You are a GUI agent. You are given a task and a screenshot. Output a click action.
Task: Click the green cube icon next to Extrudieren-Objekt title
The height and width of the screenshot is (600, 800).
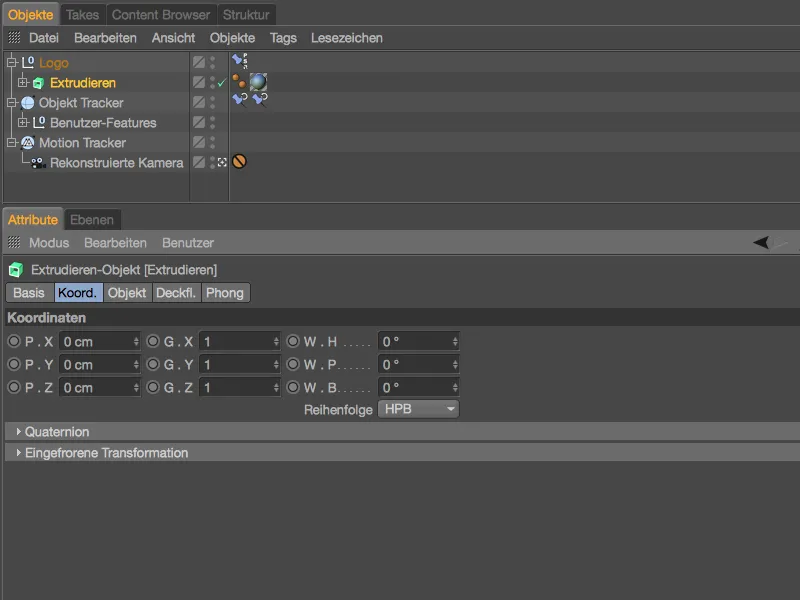point(16,269)
